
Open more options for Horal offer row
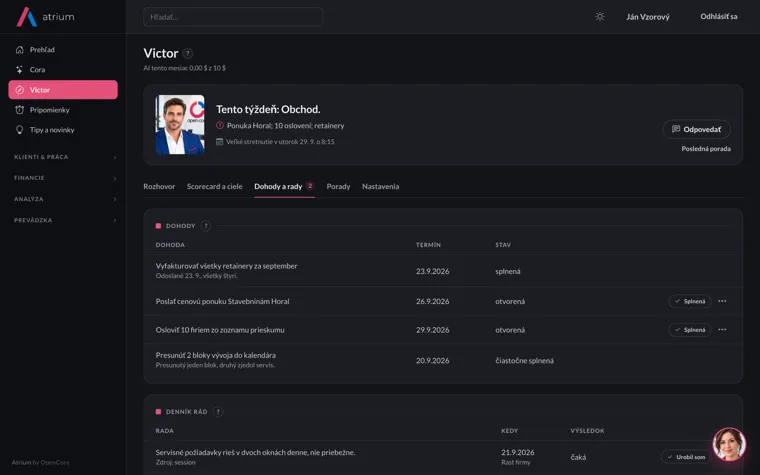(722, 301)
